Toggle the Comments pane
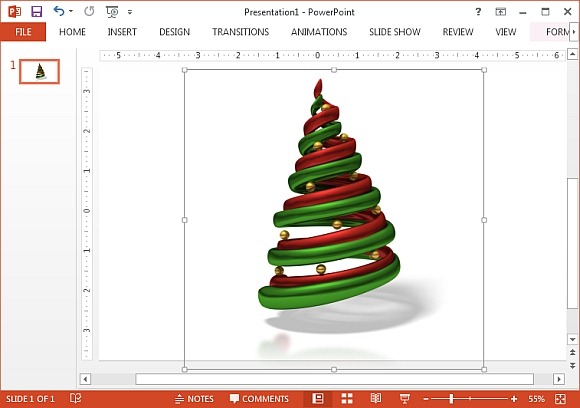The image size is (580, 408). [x=259, y=399]
